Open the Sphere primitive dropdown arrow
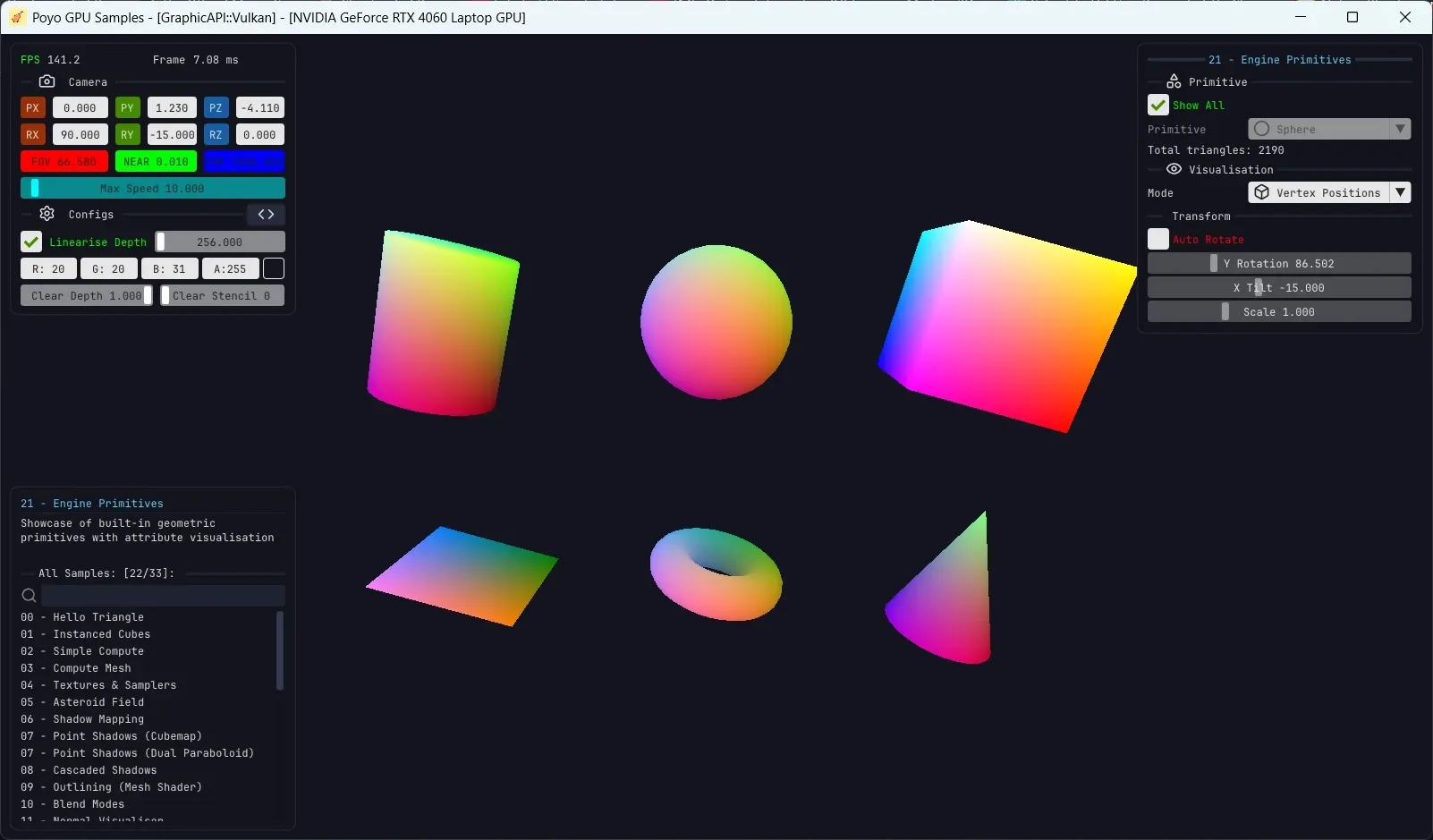Viewport: 1433px width, 840px height. coord(1400,129)
